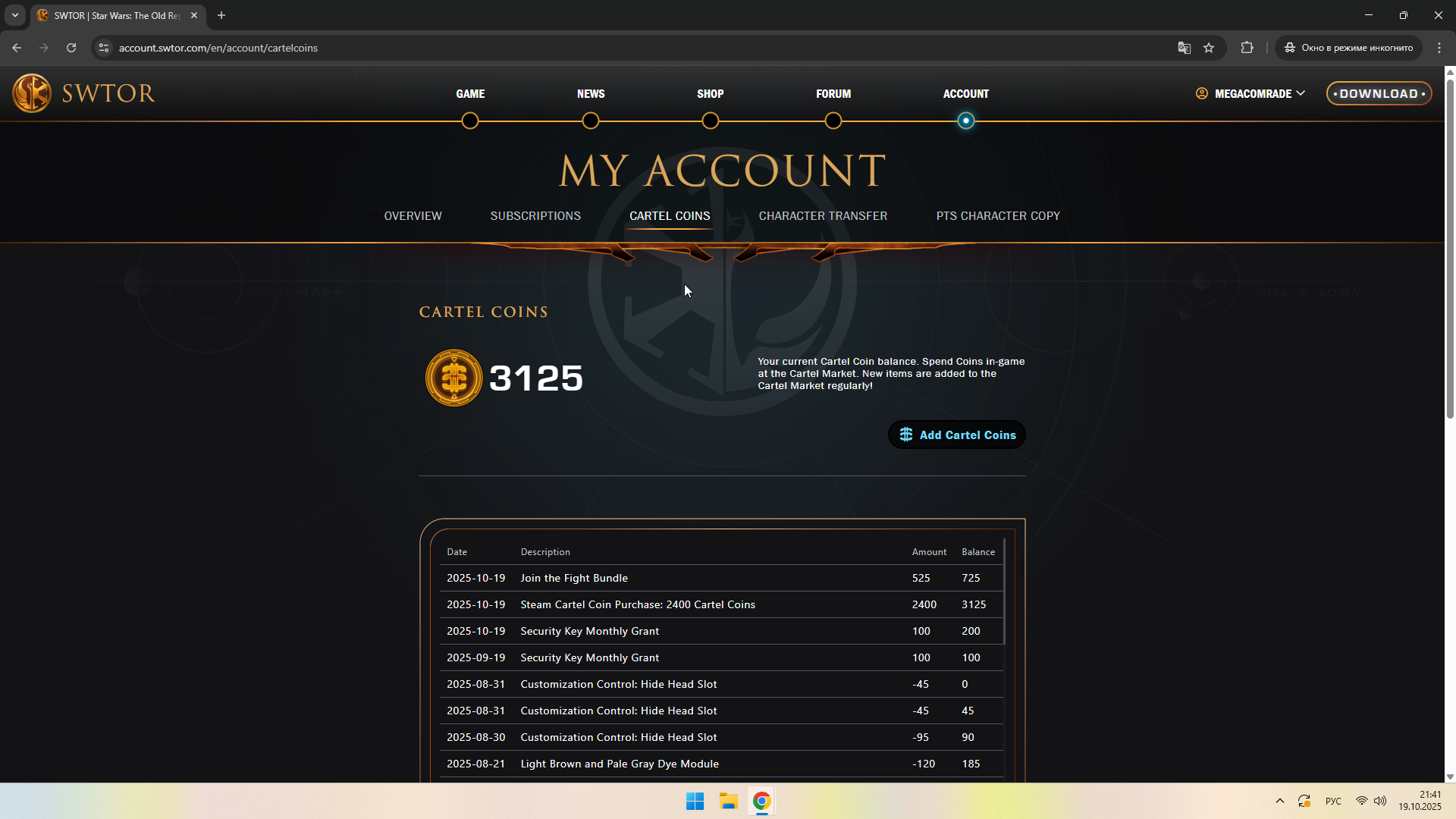Open the tab search dropdown arrow
The image size is (1456, 819).
pos(14,15)
